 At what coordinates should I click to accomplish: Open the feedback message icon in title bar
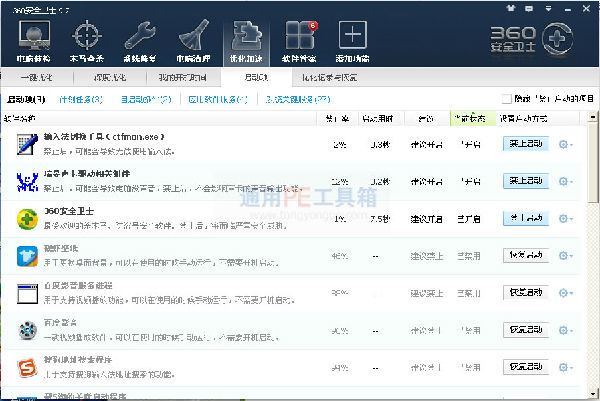529,8
